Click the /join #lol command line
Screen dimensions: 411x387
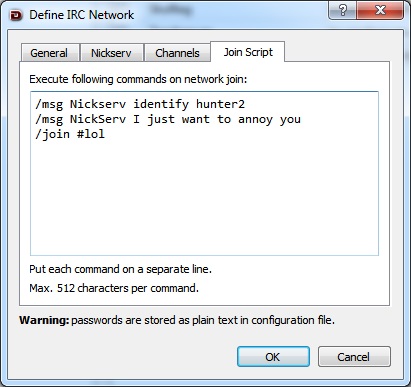point(70,134)
